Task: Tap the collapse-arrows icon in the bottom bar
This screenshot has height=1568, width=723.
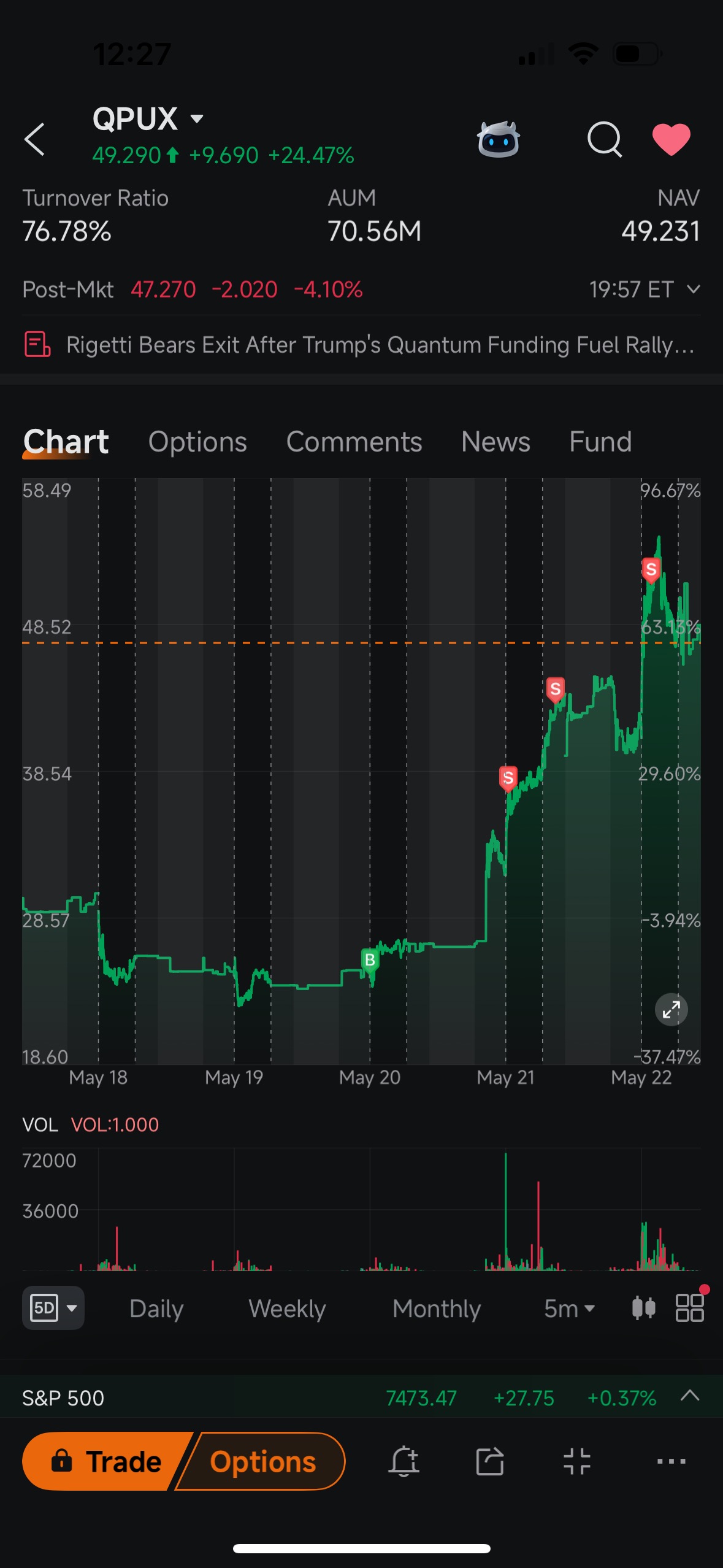Action: pos(577,1461)
